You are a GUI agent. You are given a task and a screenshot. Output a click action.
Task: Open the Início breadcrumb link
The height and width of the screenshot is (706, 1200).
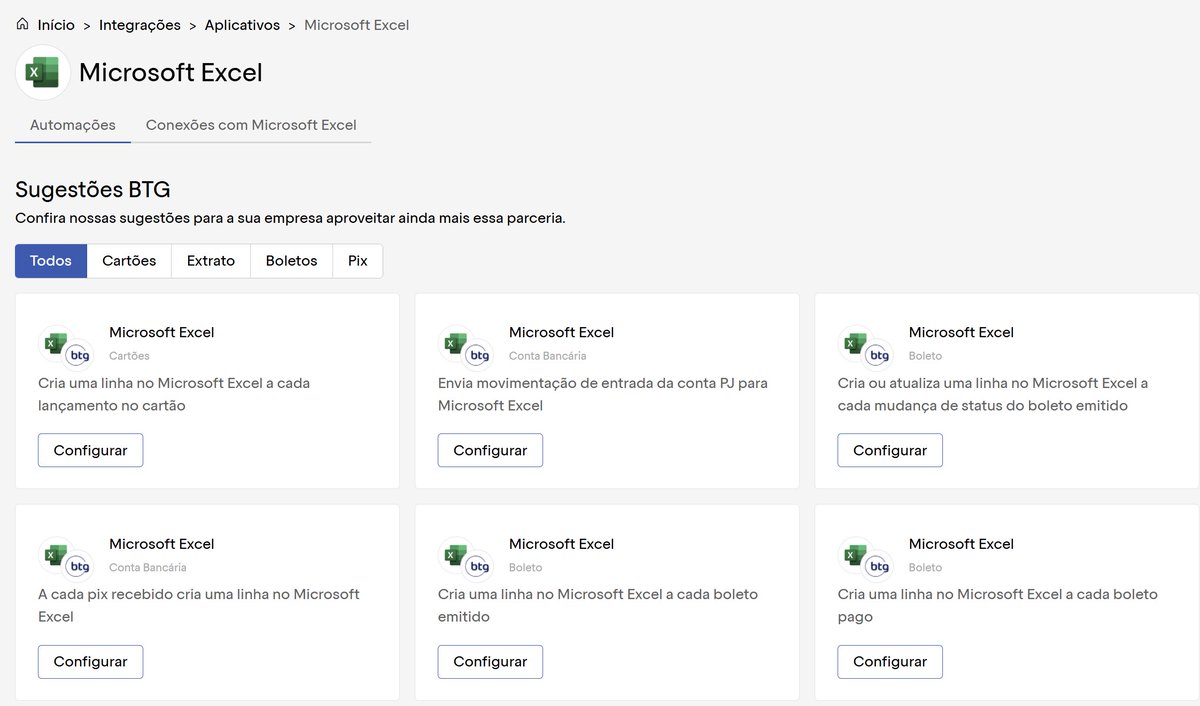56,25
